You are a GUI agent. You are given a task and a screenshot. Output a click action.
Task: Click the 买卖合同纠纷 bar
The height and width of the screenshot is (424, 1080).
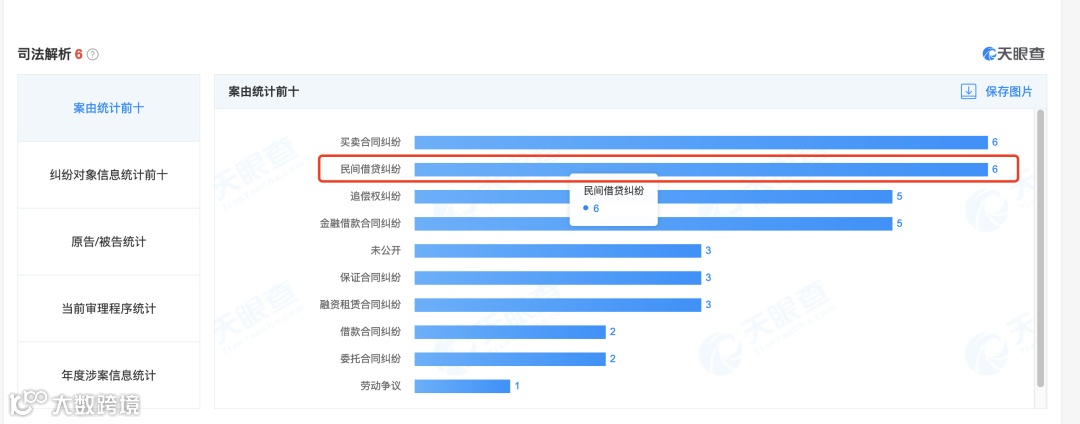click(x=701, y=142)
